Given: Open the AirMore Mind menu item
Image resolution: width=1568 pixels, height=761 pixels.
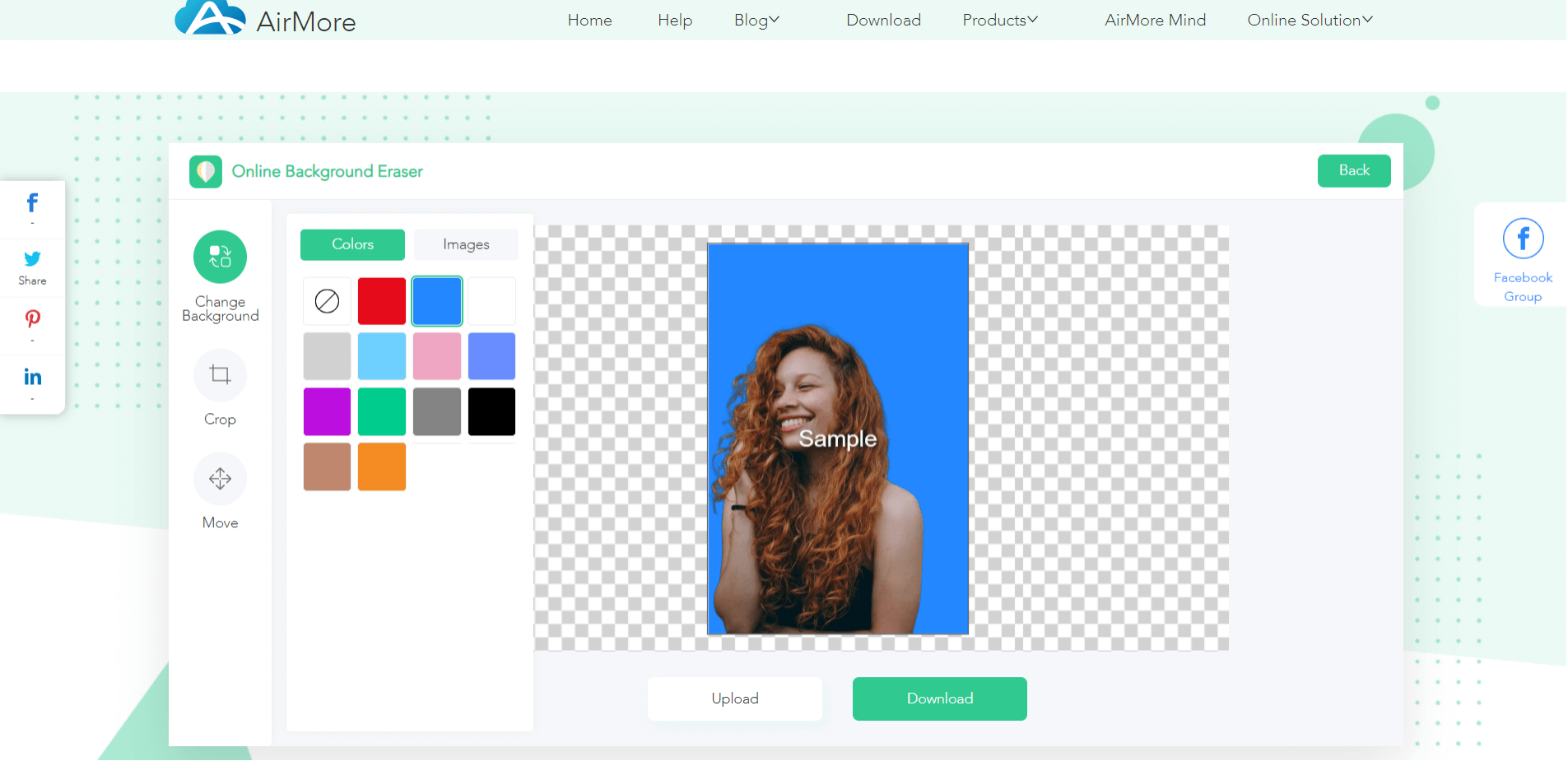Looking at the screenshot, I should coord(1155,20).
